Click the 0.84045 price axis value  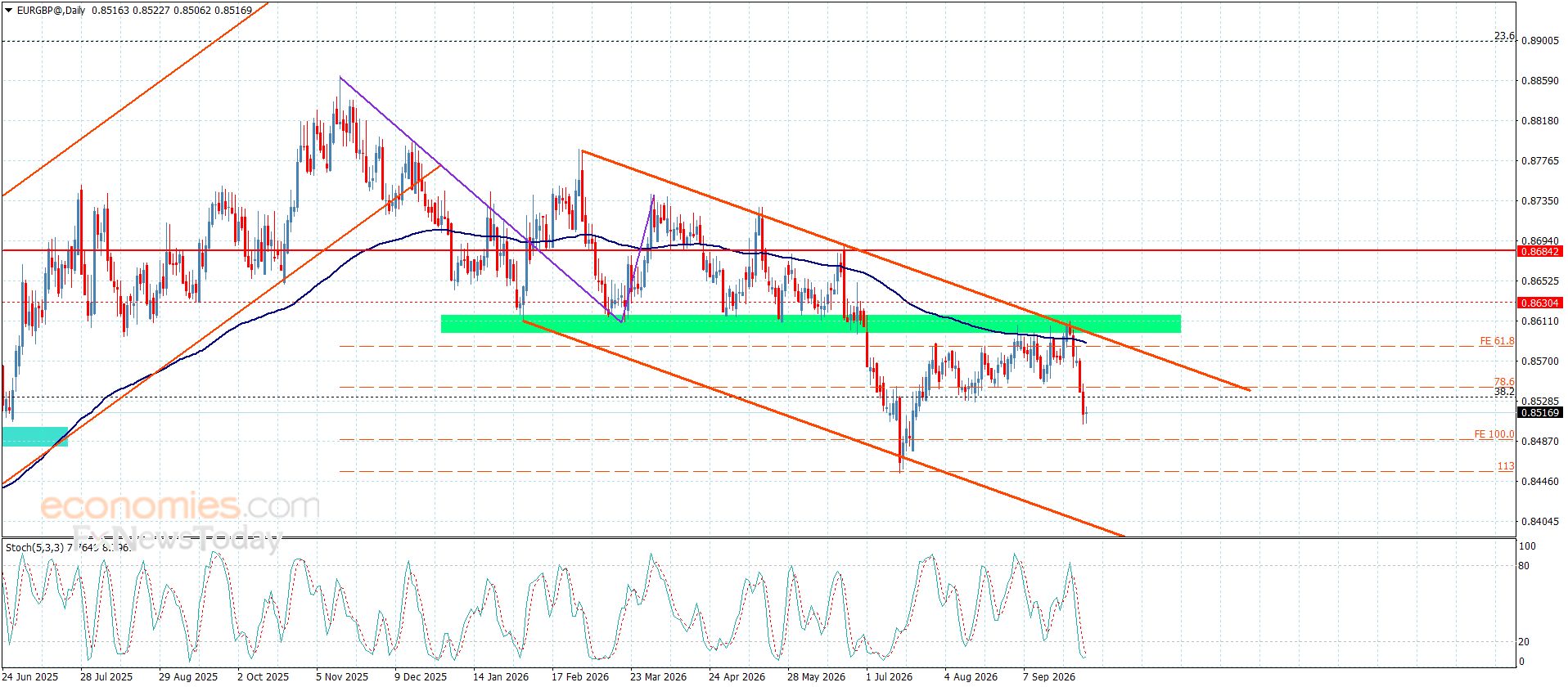1540,522
